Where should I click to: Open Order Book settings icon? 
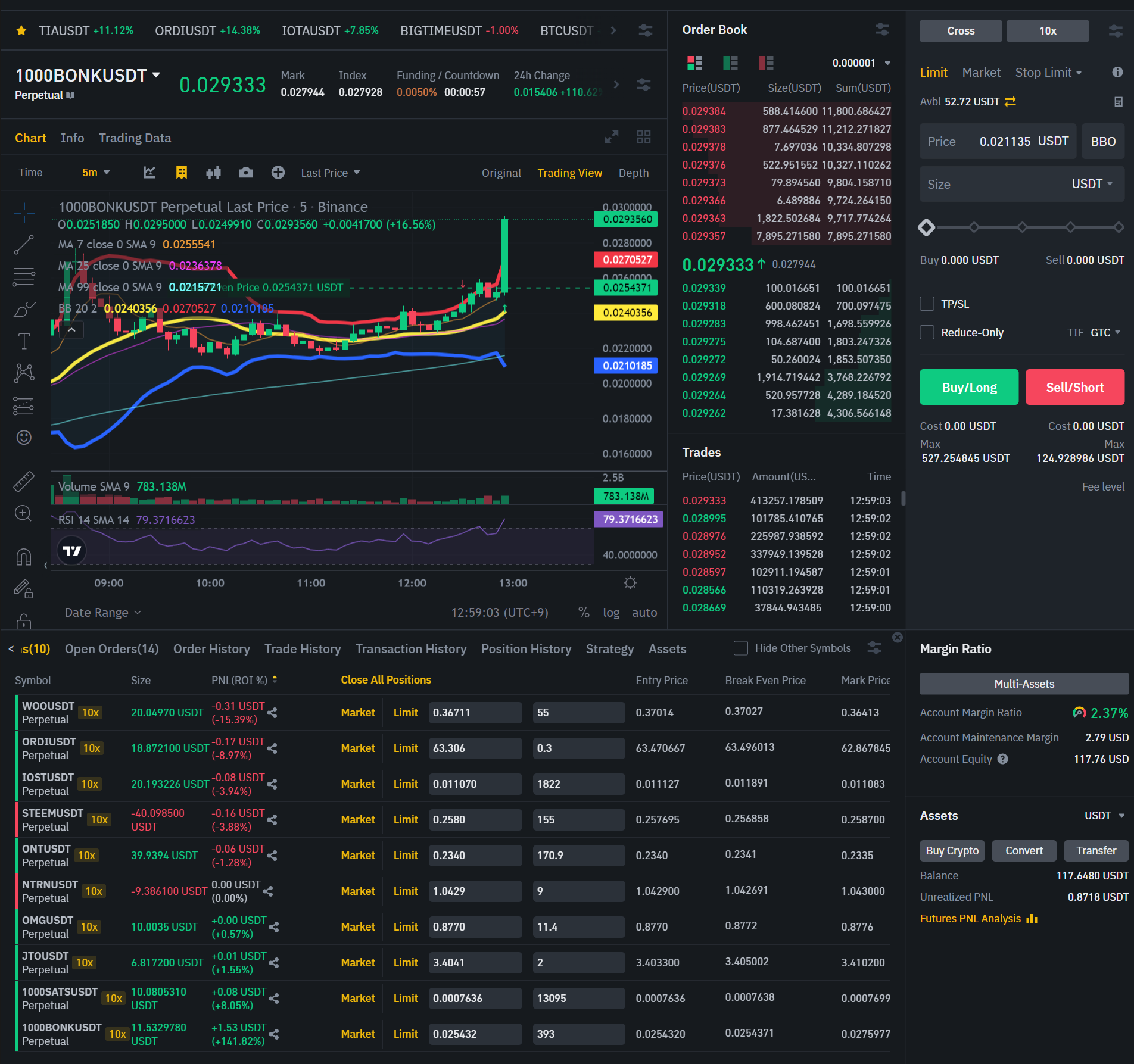882,29
